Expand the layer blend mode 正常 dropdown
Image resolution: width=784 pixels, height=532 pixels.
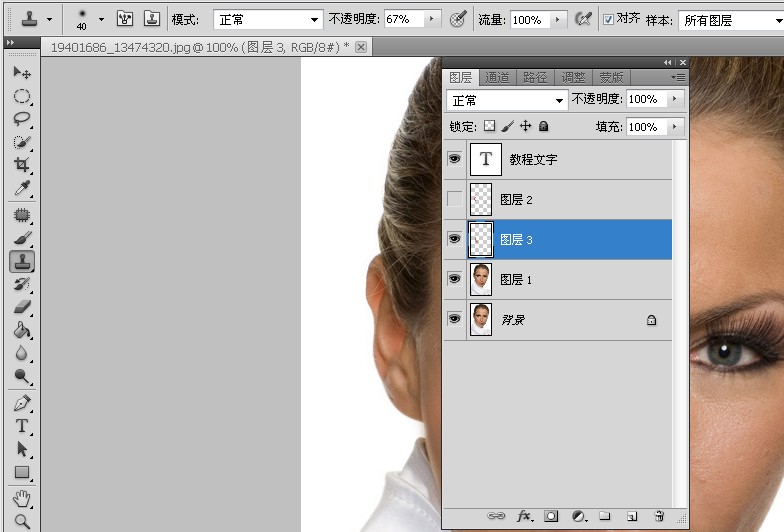(506, 100)
